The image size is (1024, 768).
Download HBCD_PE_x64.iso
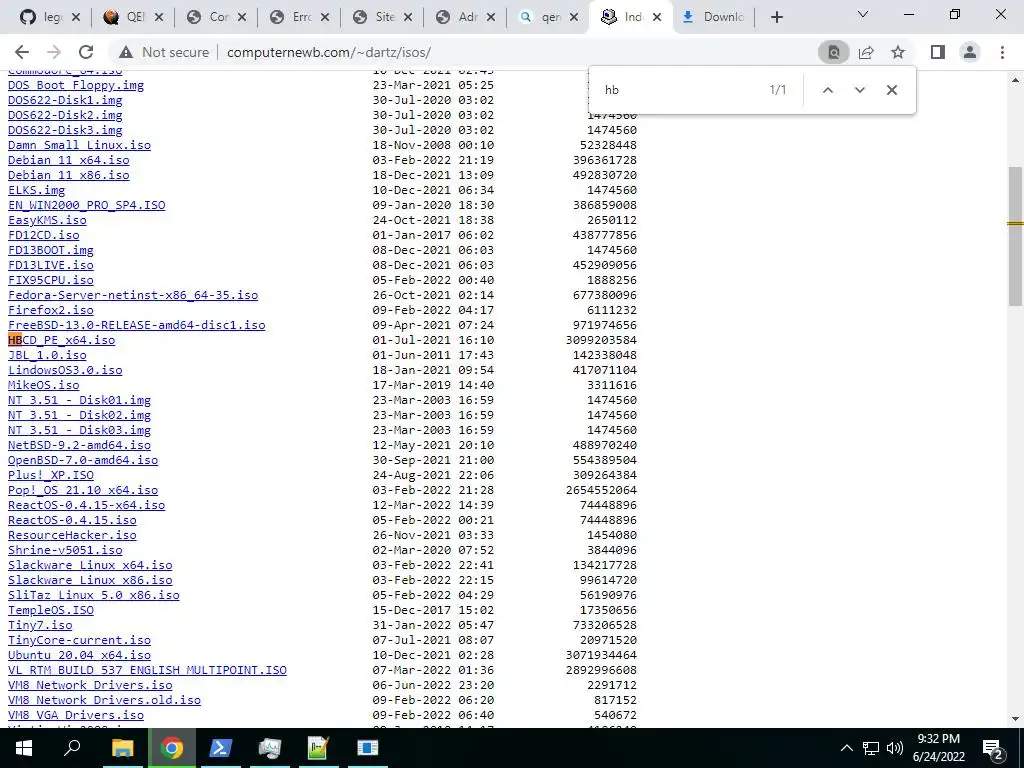tap(61, 340)
